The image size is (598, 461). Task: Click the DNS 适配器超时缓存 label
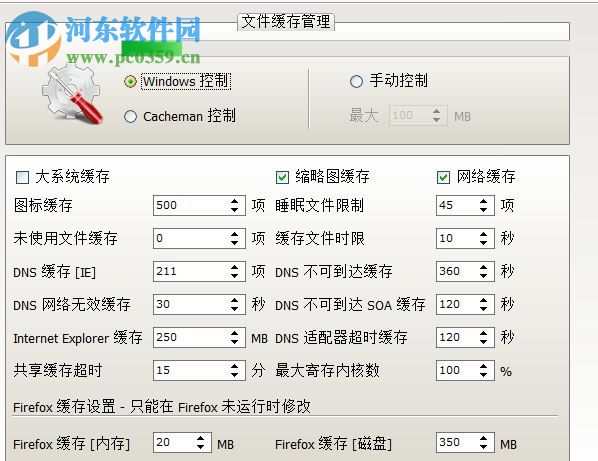[341, 337]
